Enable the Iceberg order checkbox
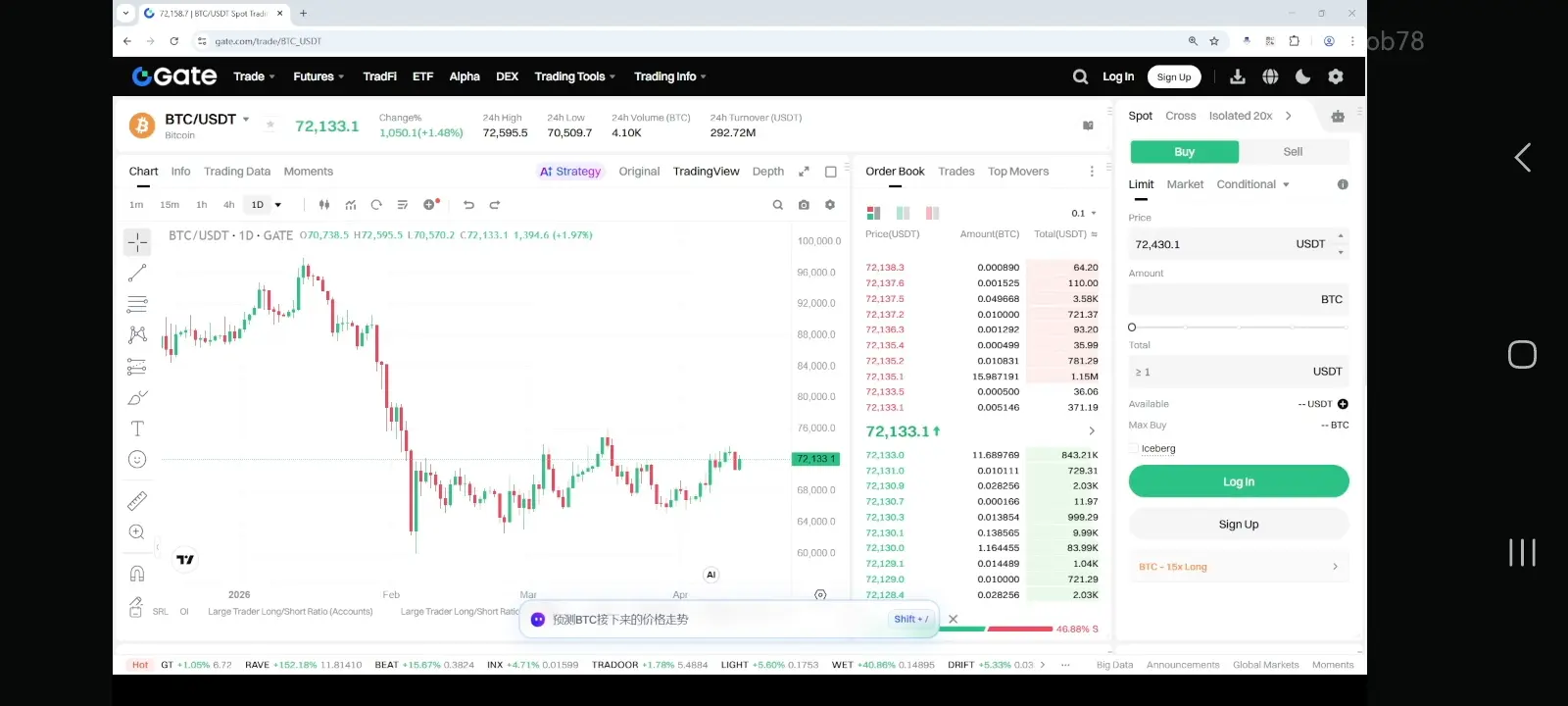 (1134, 448)
